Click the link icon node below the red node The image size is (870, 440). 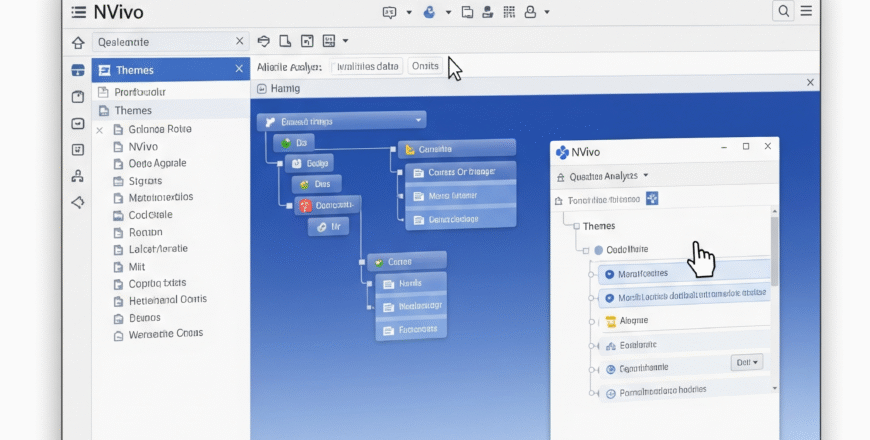tap(328, 227)
